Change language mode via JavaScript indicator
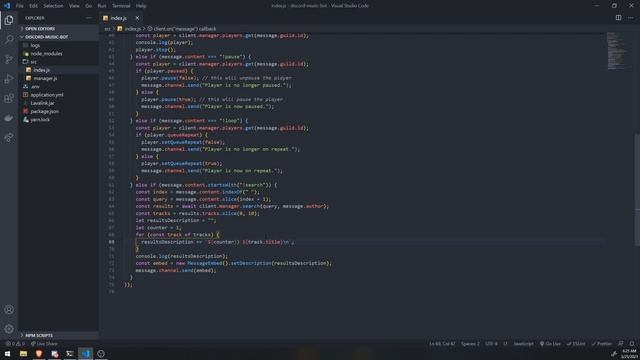This screenshot has height=360, width=640. 523,344
